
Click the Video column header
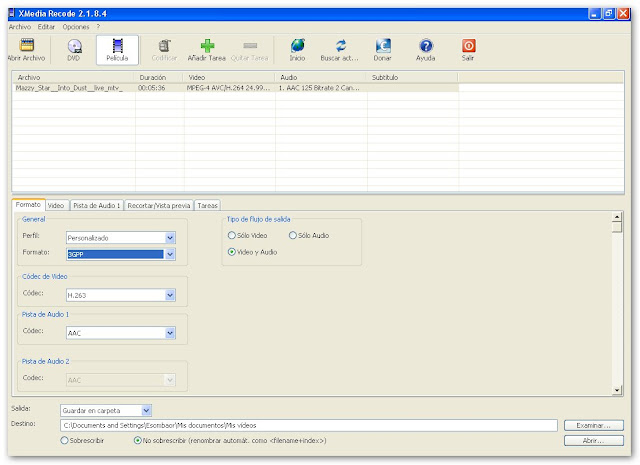[229, 77]
